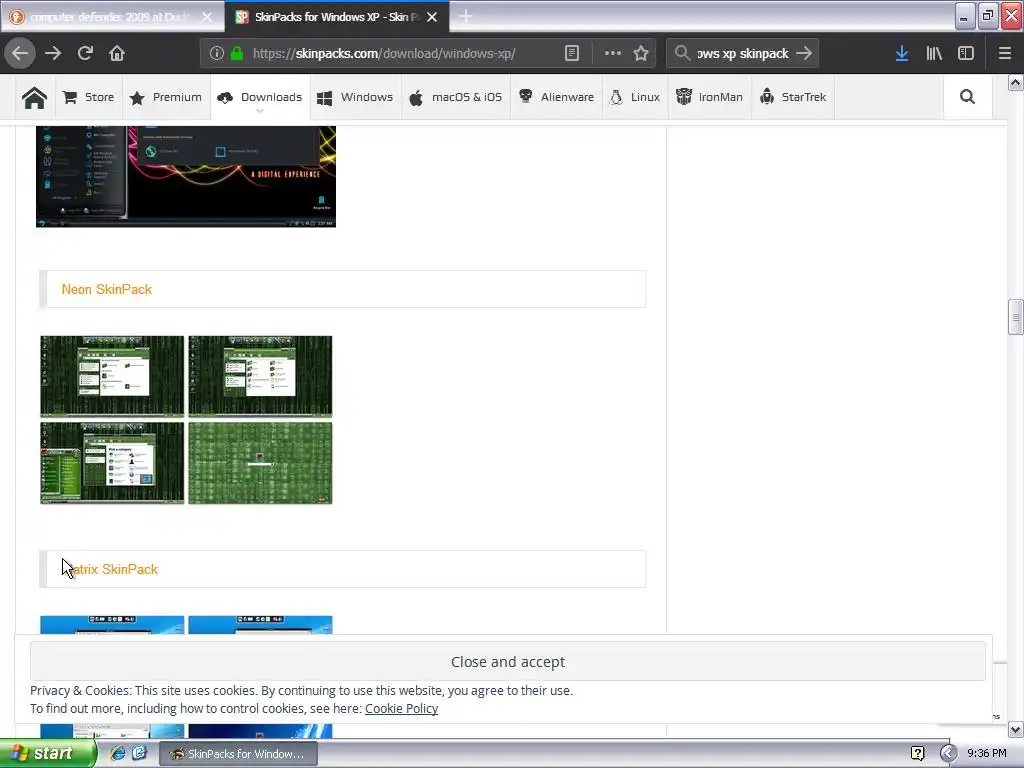The image size is (1024, 768).
Task: Open the IronMan menu item
Action: [x=709, y=97]
